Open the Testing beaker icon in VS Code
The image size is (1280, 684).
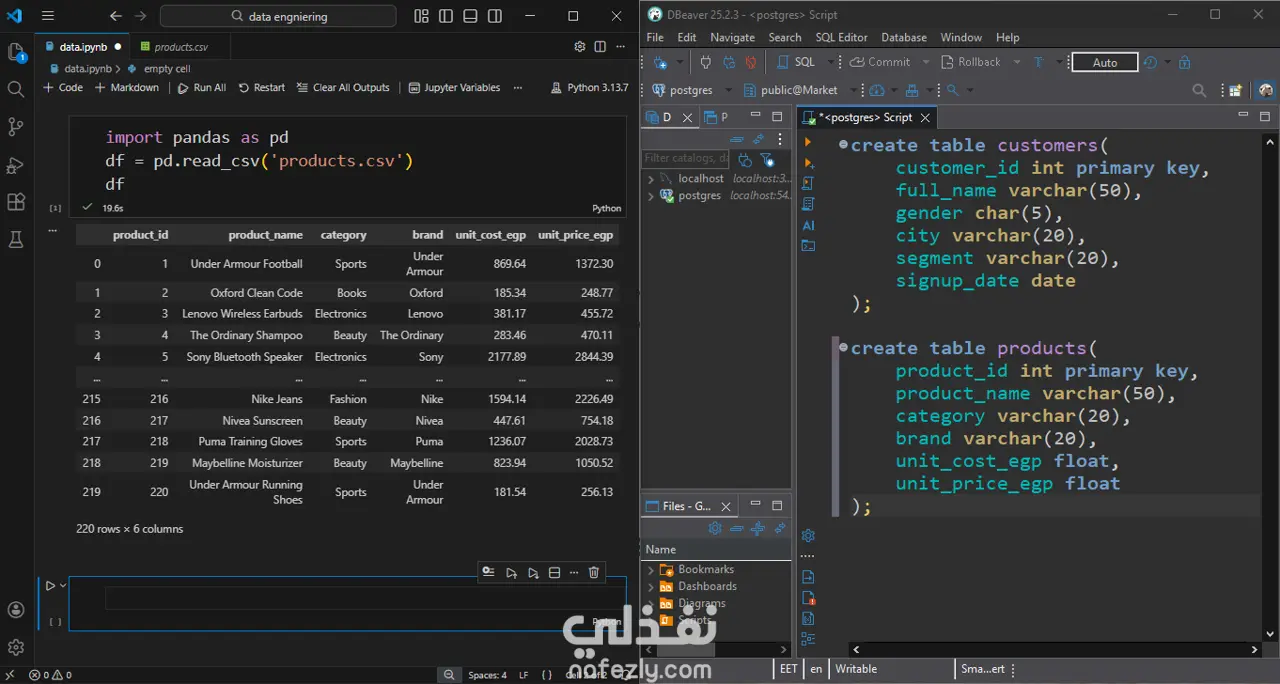[15, 240]
